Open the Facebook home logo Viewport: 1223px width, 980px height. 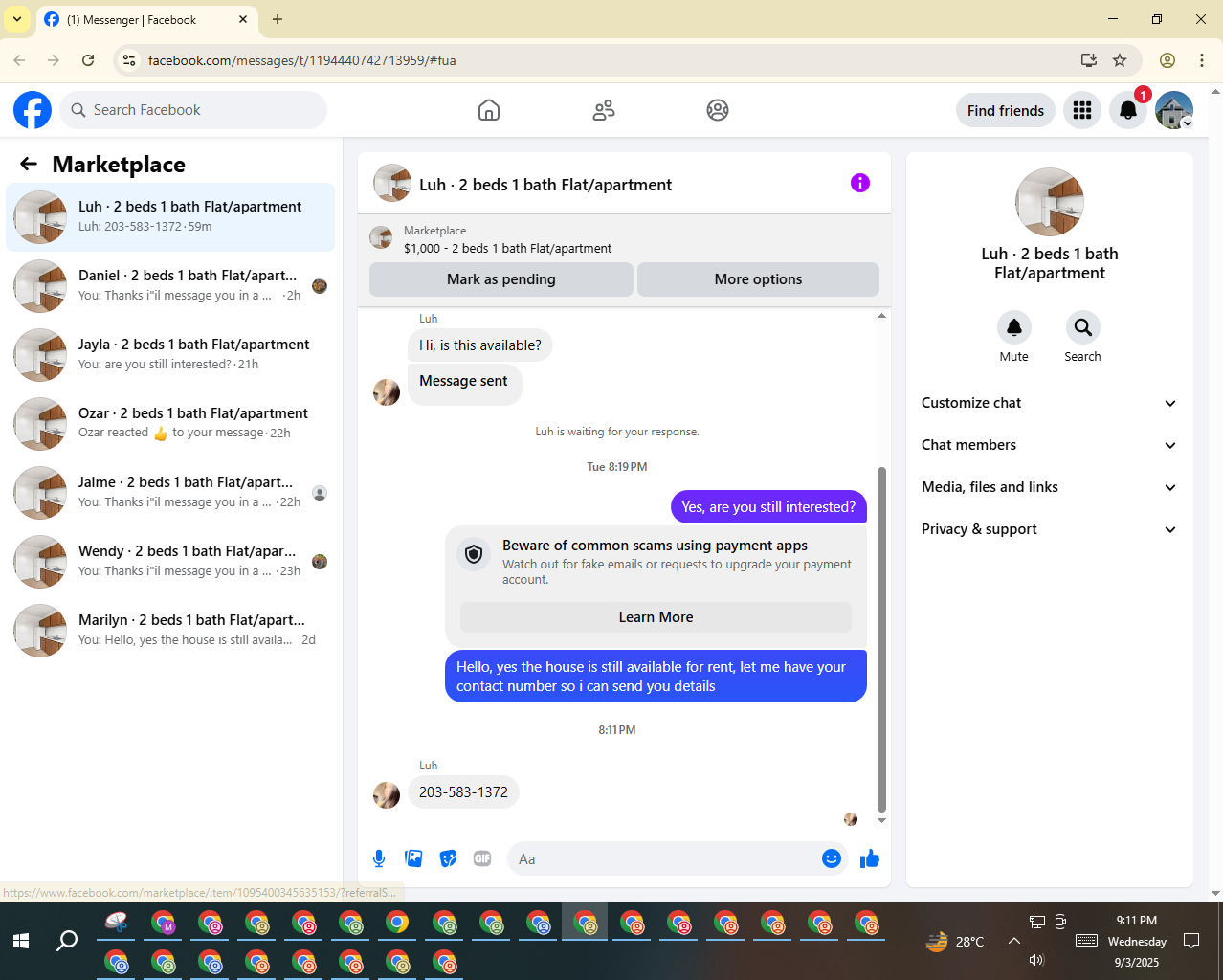tap(33, 110)
